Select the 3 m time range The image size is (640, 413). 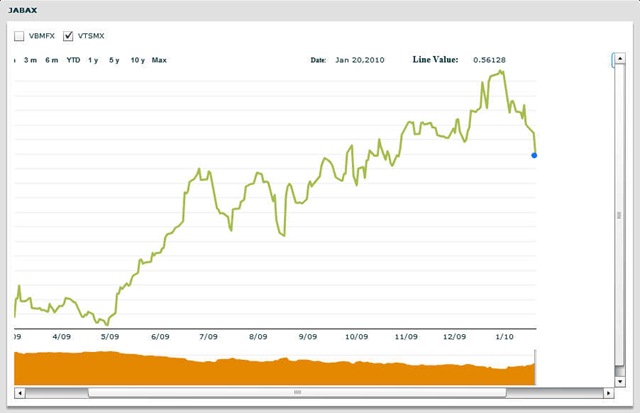pyautogui.click(x=30, y=60)
